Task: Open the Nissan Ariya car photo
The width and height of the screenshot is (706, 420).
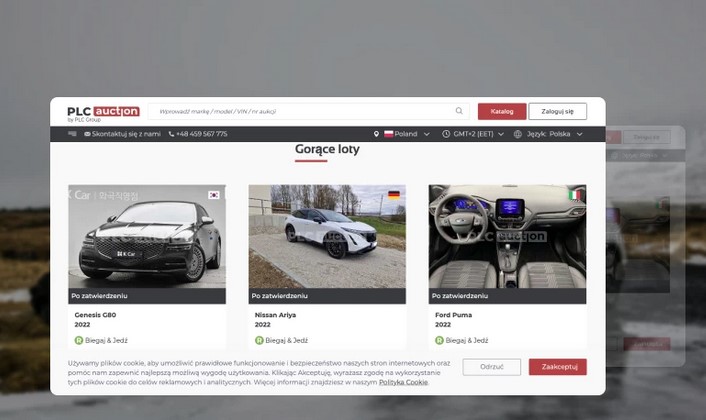Action: pos(327,236)
